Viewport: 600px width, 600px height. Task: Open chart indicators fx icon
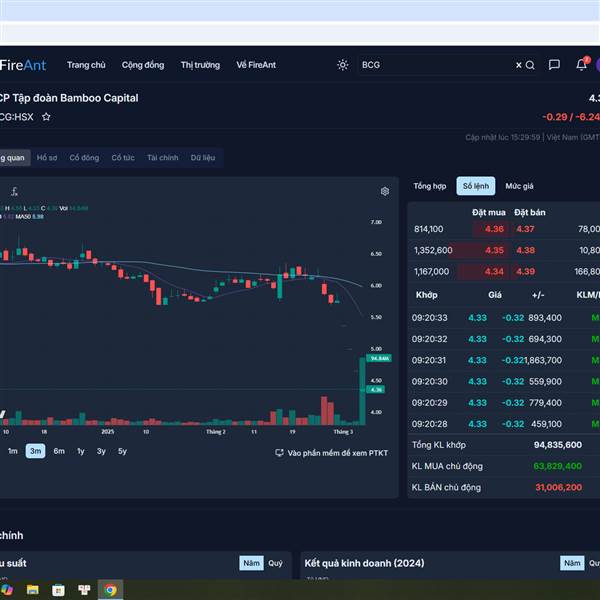tap(14, 191)
